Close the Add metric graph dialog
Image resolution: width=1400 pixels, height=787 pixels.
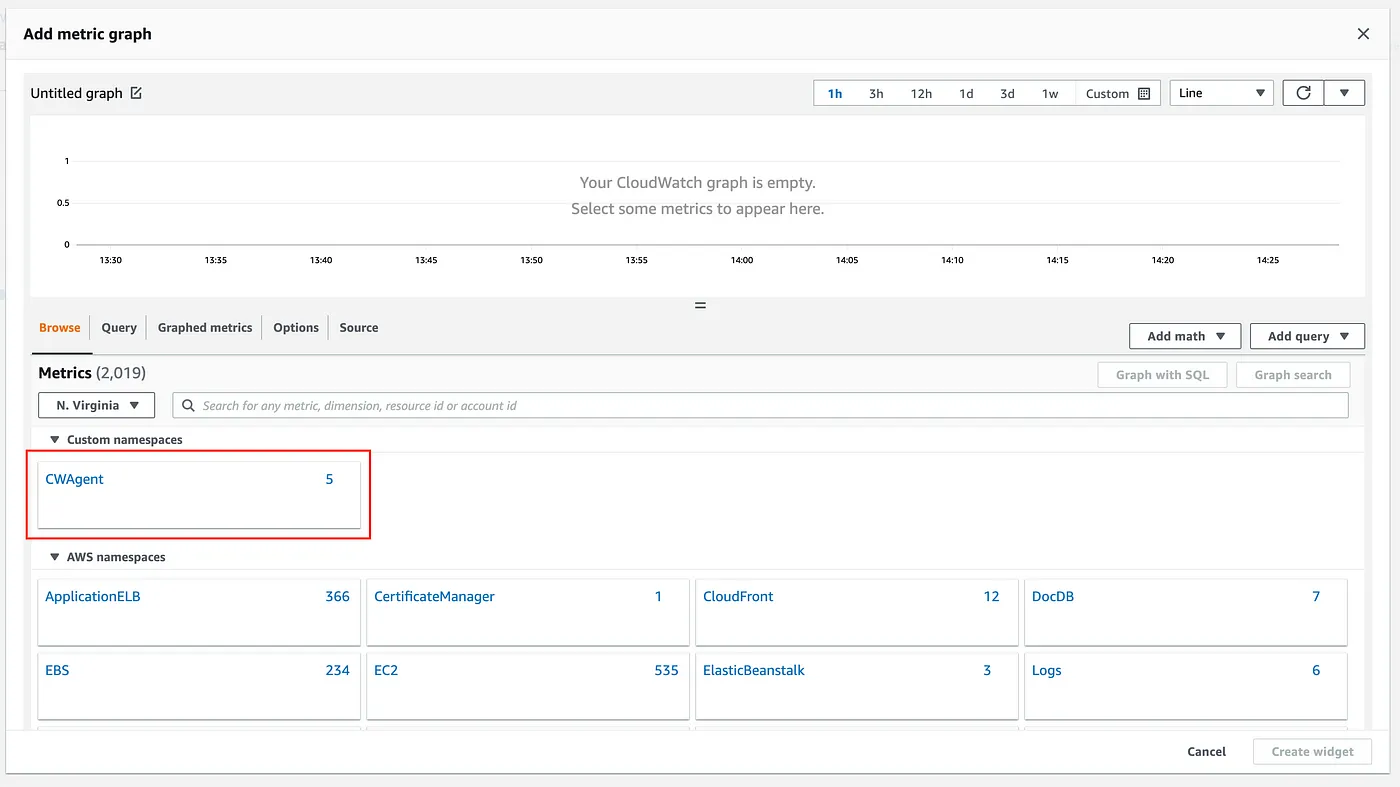(1363, 34)
